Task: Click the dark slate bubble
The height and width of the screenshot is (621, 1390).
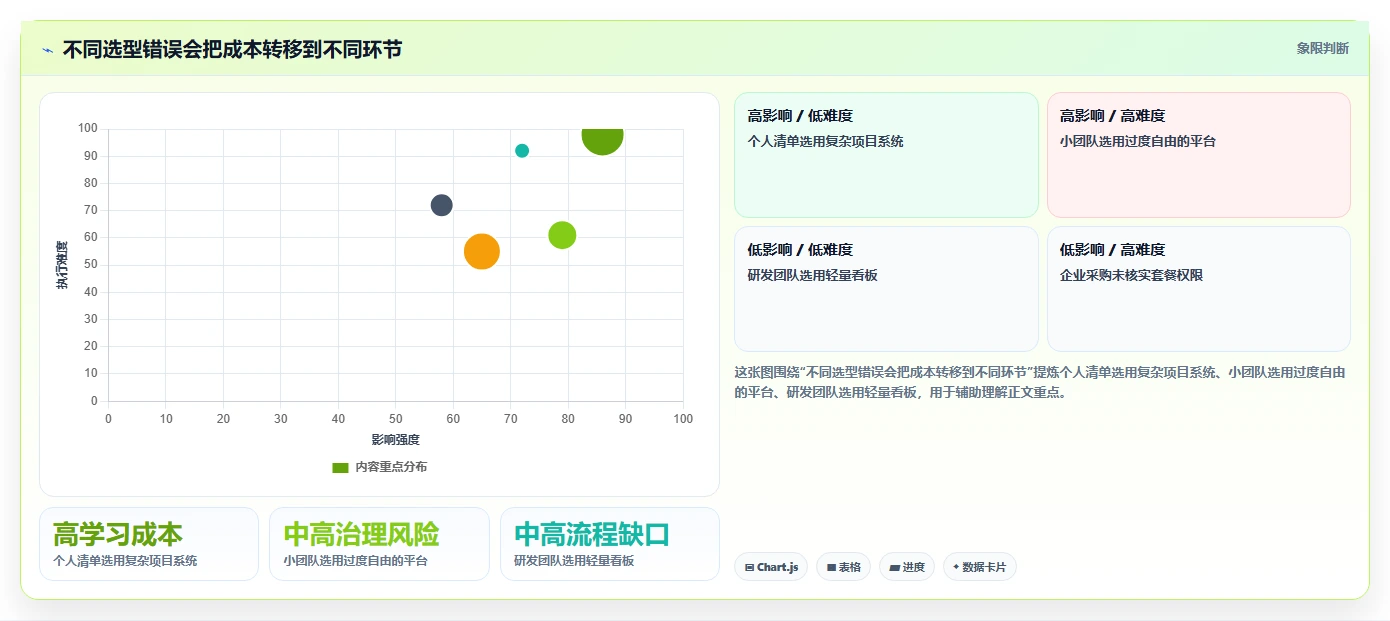Action: coord(441,205)
